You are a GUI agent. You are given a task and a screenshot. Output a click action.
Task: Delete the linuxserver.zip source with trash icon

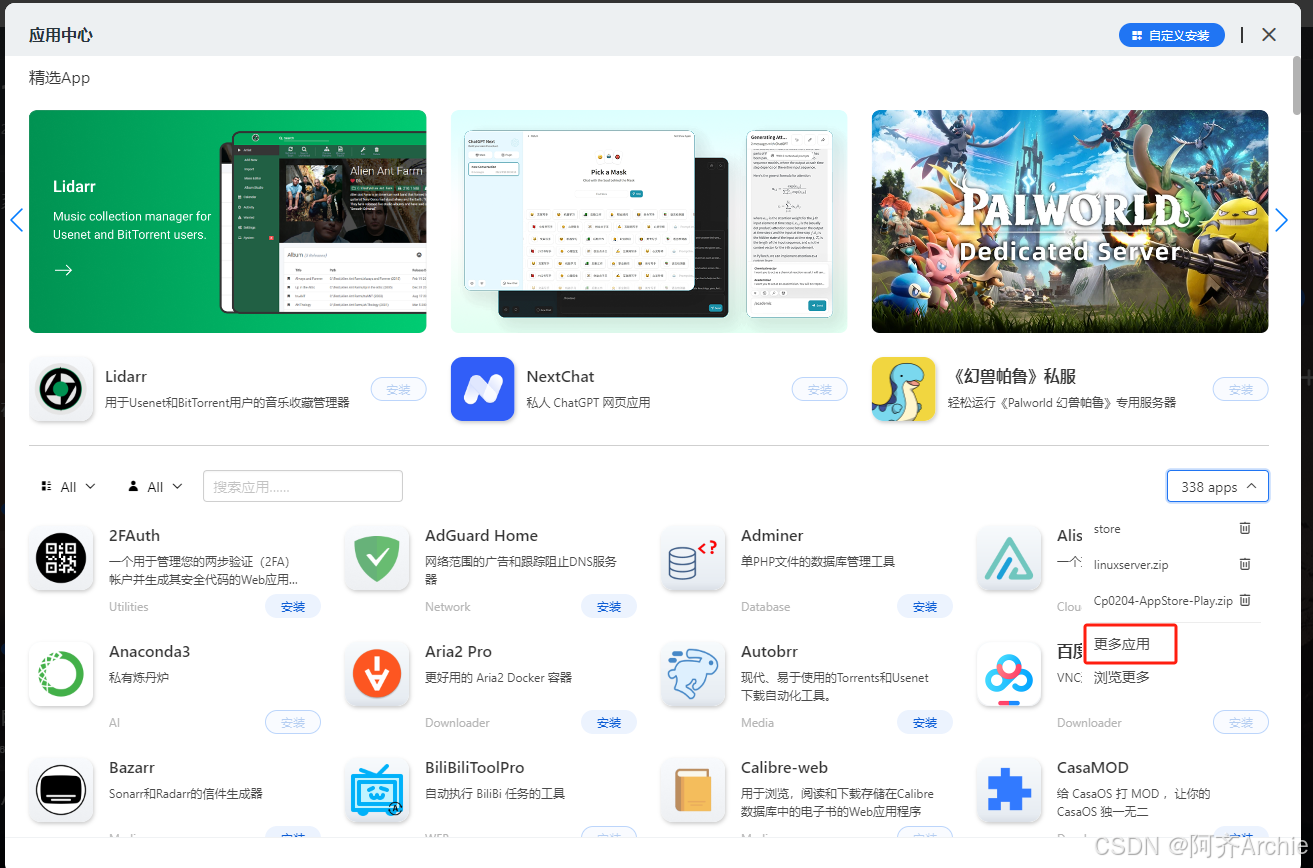coord(1245,564)
